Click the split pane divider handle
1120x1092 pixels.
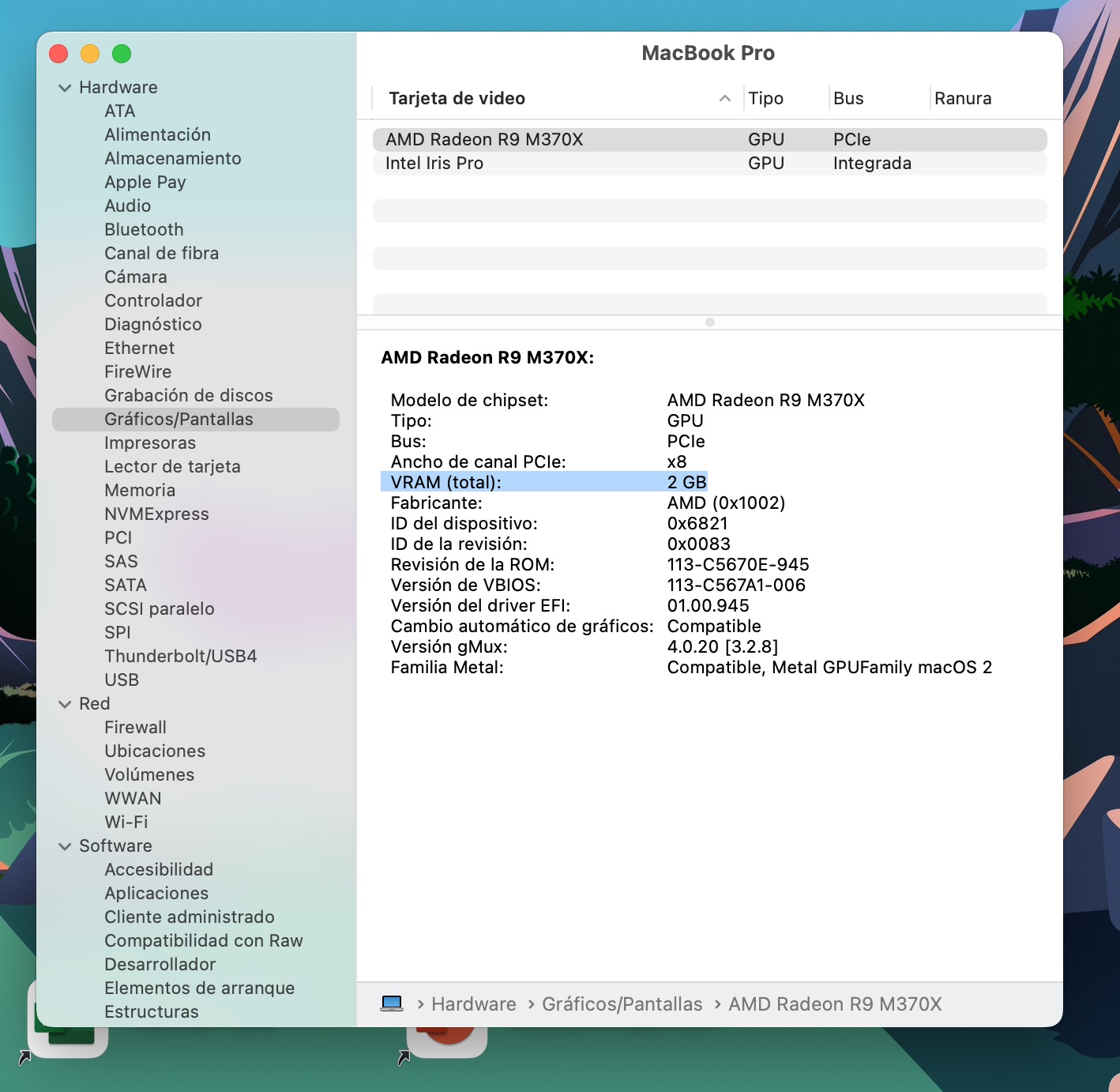(710, 322)
